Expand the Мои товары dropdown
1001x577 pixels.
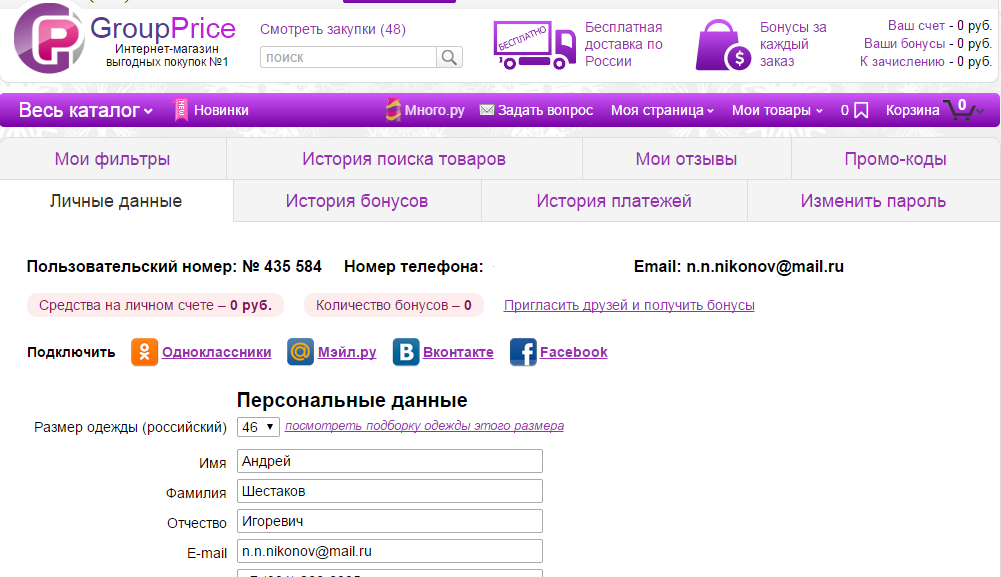click(x=777, y=111)
